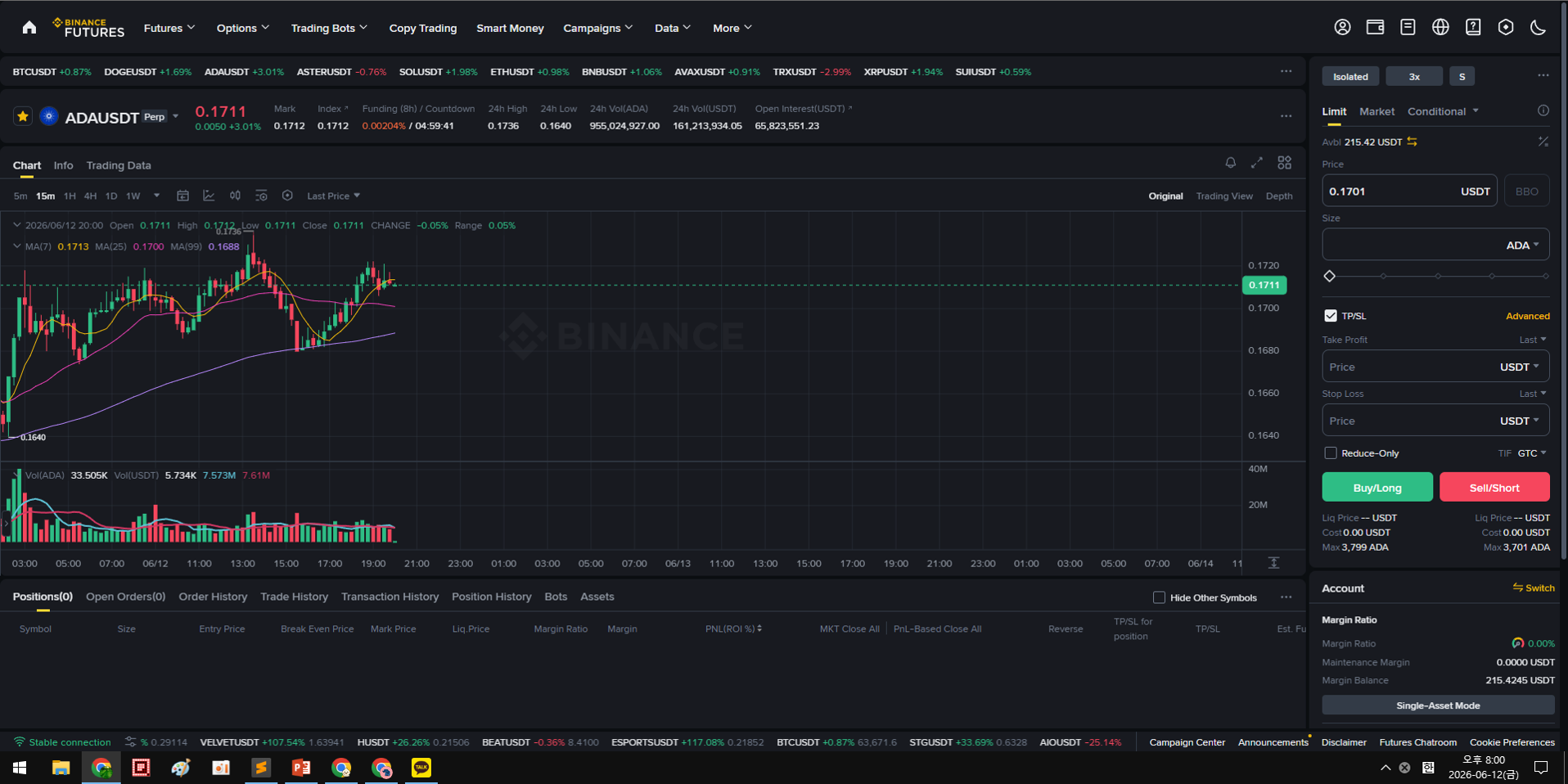The image size is (1568, 784).
Task: Switch chart to Depth view
Action: tap(1279, 196)
